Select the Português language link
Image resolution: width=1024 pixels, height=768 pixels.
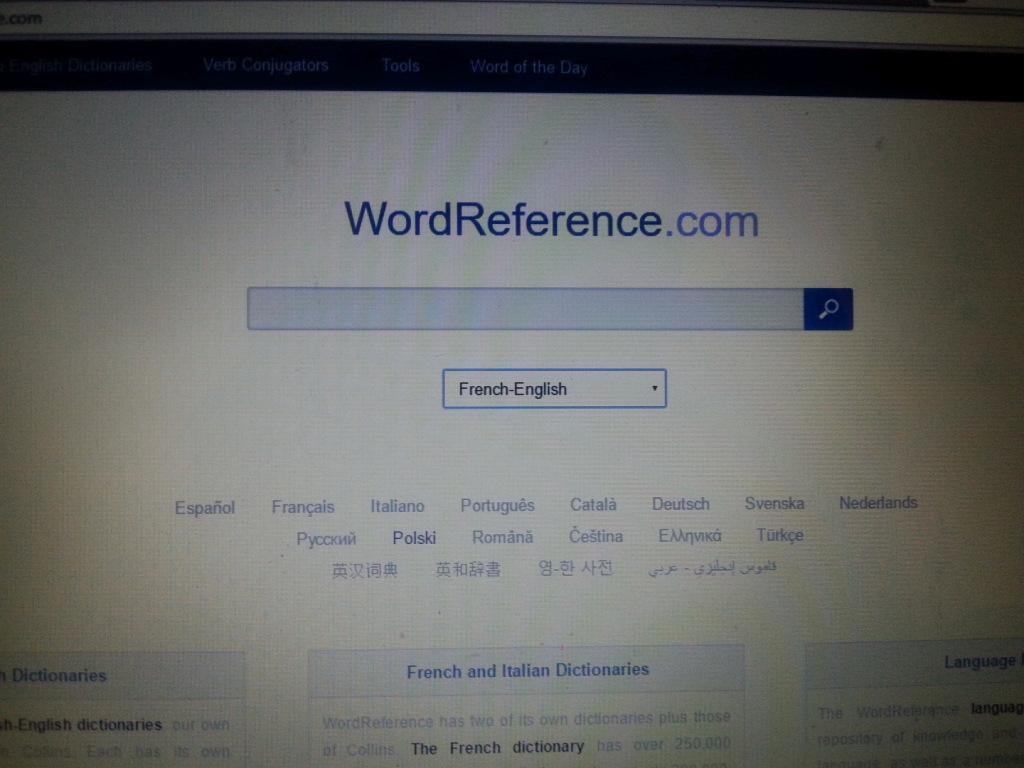pos(497,505)
